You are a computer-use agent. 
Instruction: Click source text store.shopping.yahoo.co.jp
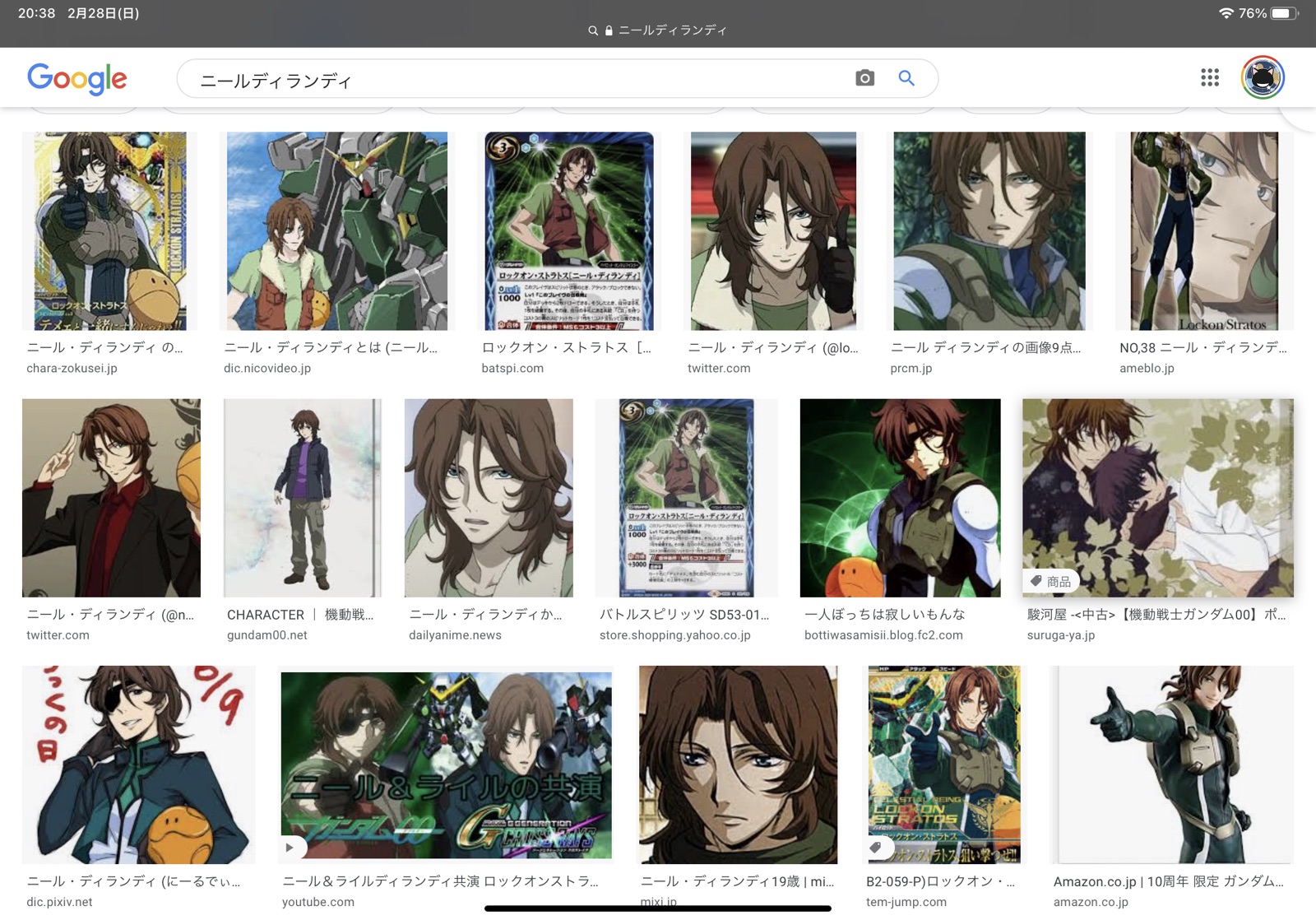(675, 634)
